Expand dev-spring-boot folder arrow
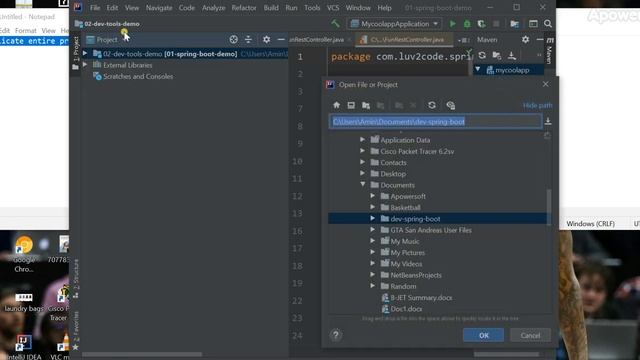The width and height of the screenshot is (640, 360). (x=372, y=218)
